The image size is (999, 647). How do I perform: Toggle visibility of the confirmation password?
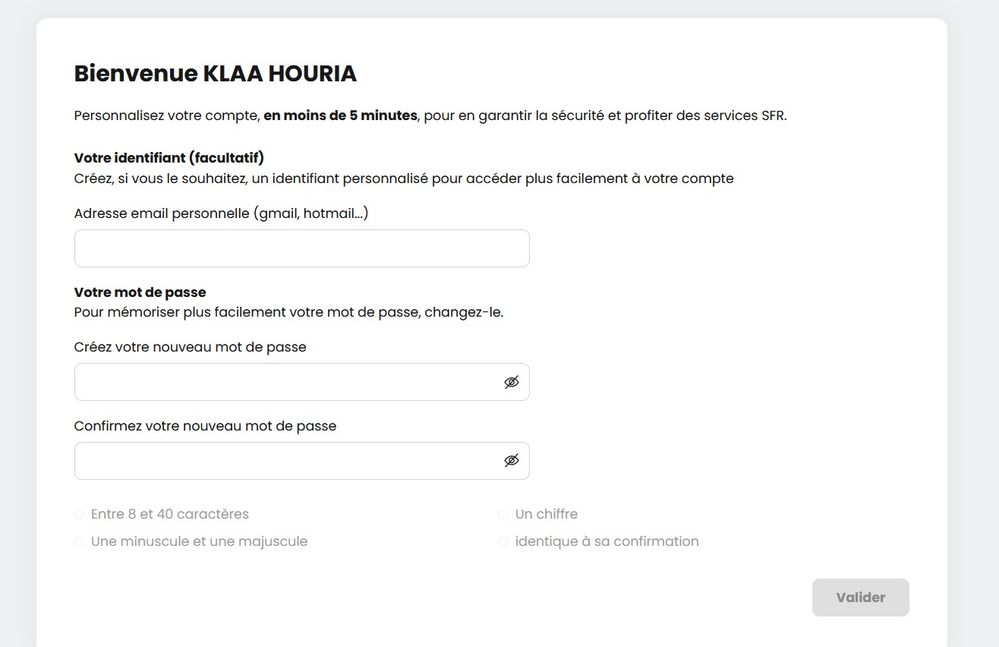(511, 461)
